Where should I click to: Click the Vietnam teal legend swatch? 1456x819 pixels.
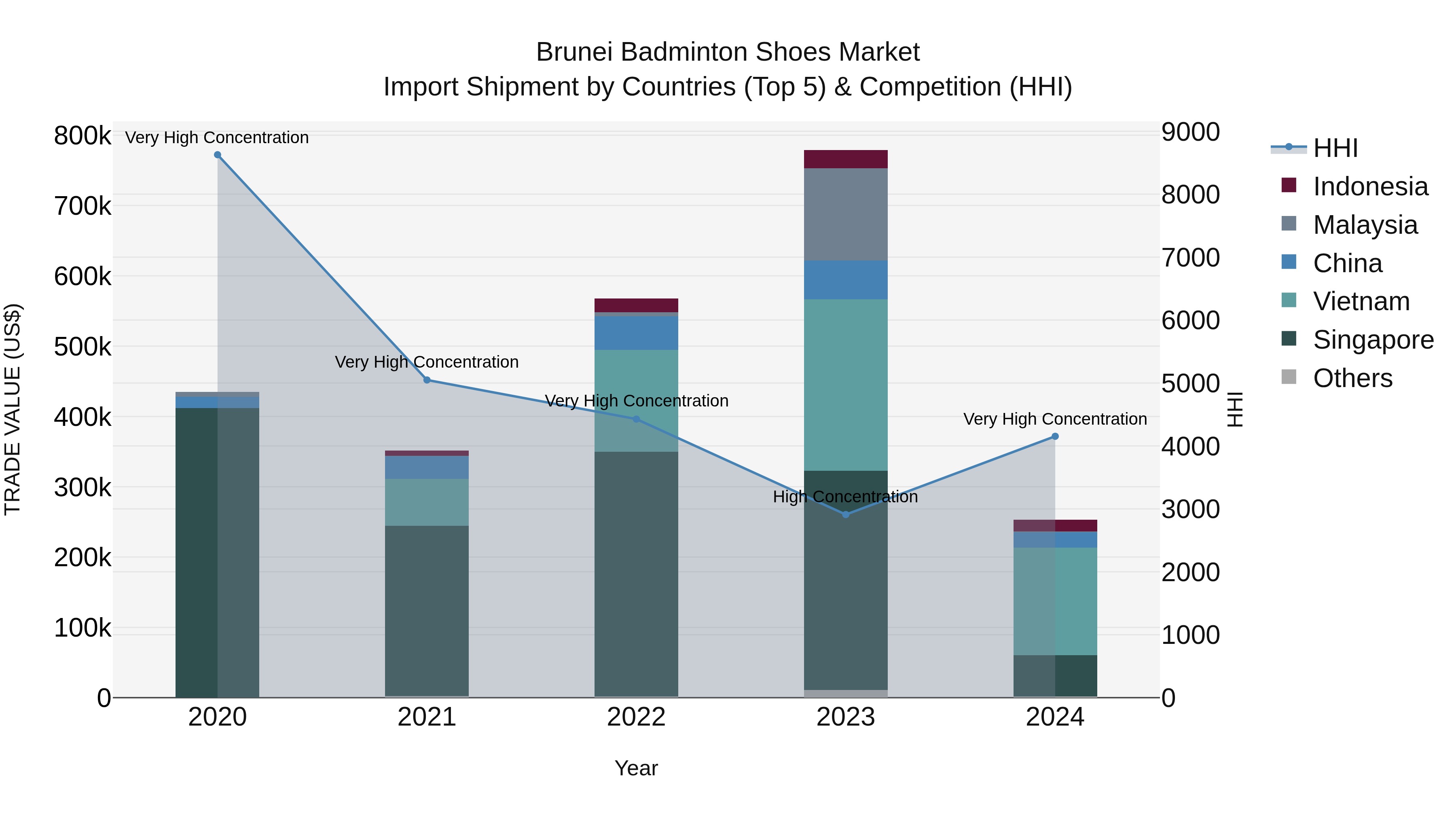1289,300
